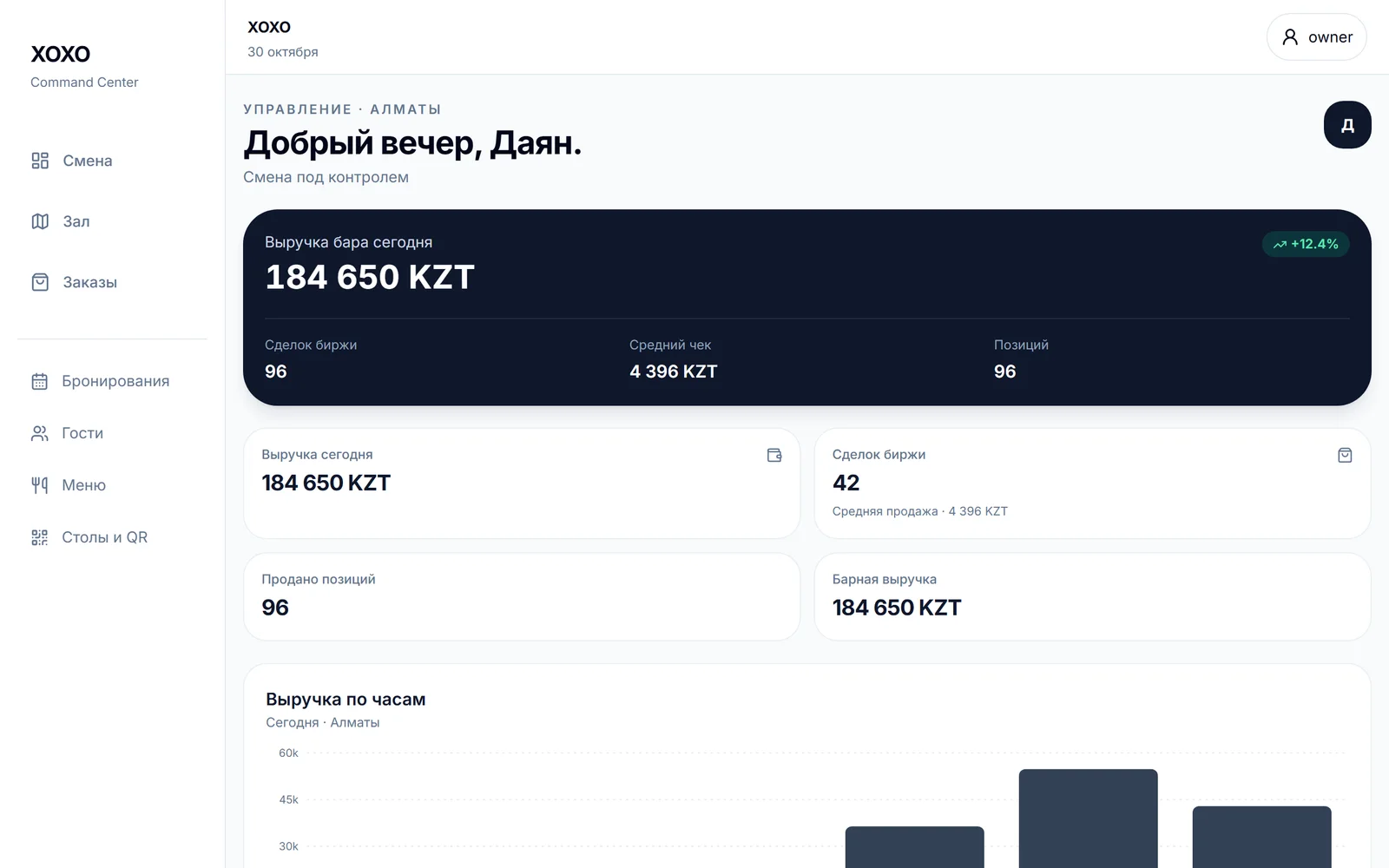The height and width of the screenshot is (868, 1389).
Task: Select the Продано позиций card
Action: pos(522,597)
